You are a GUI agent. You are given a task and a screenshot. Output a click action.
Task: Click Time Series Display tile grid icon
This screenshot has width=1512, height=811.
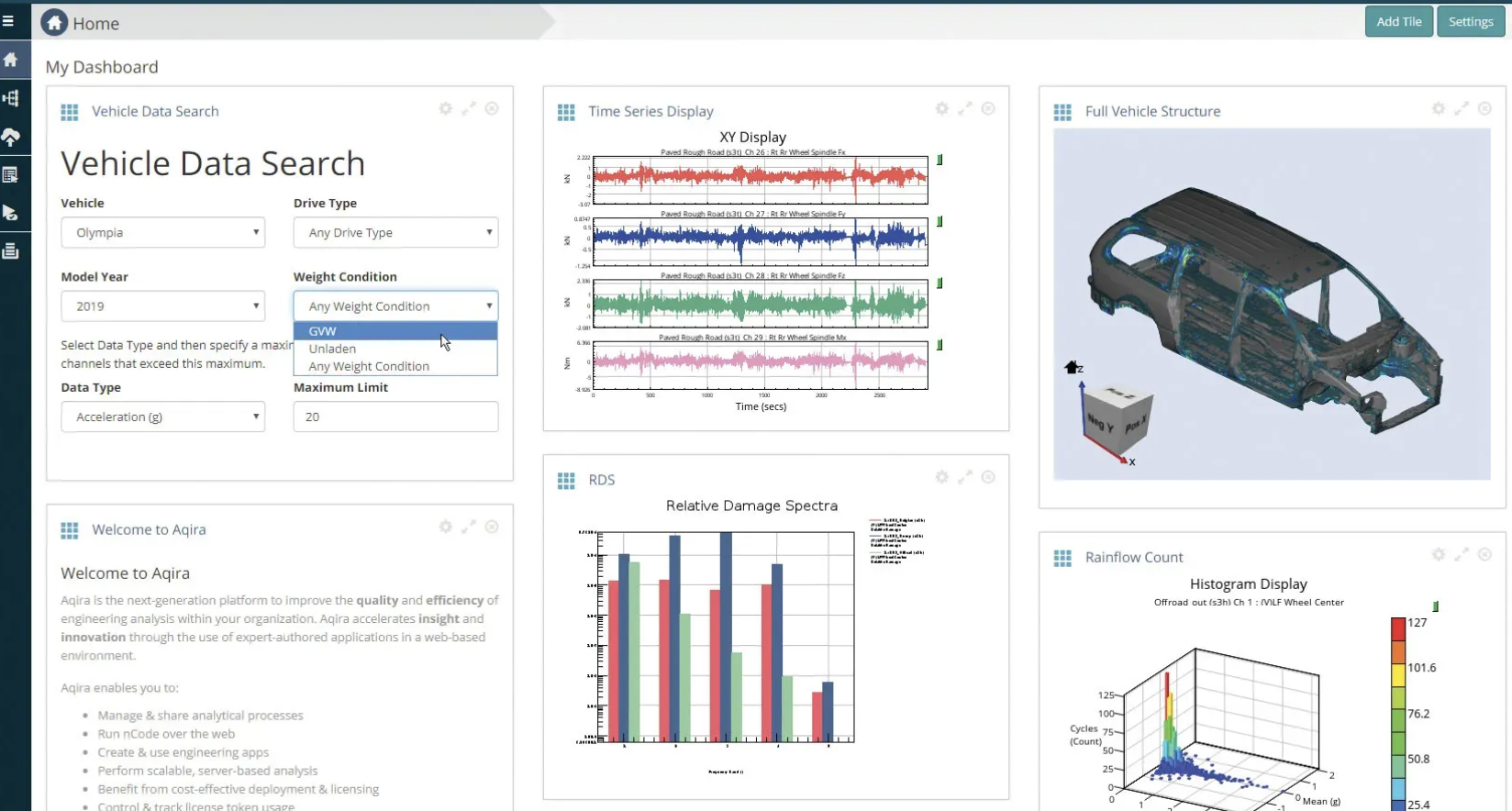566,112
